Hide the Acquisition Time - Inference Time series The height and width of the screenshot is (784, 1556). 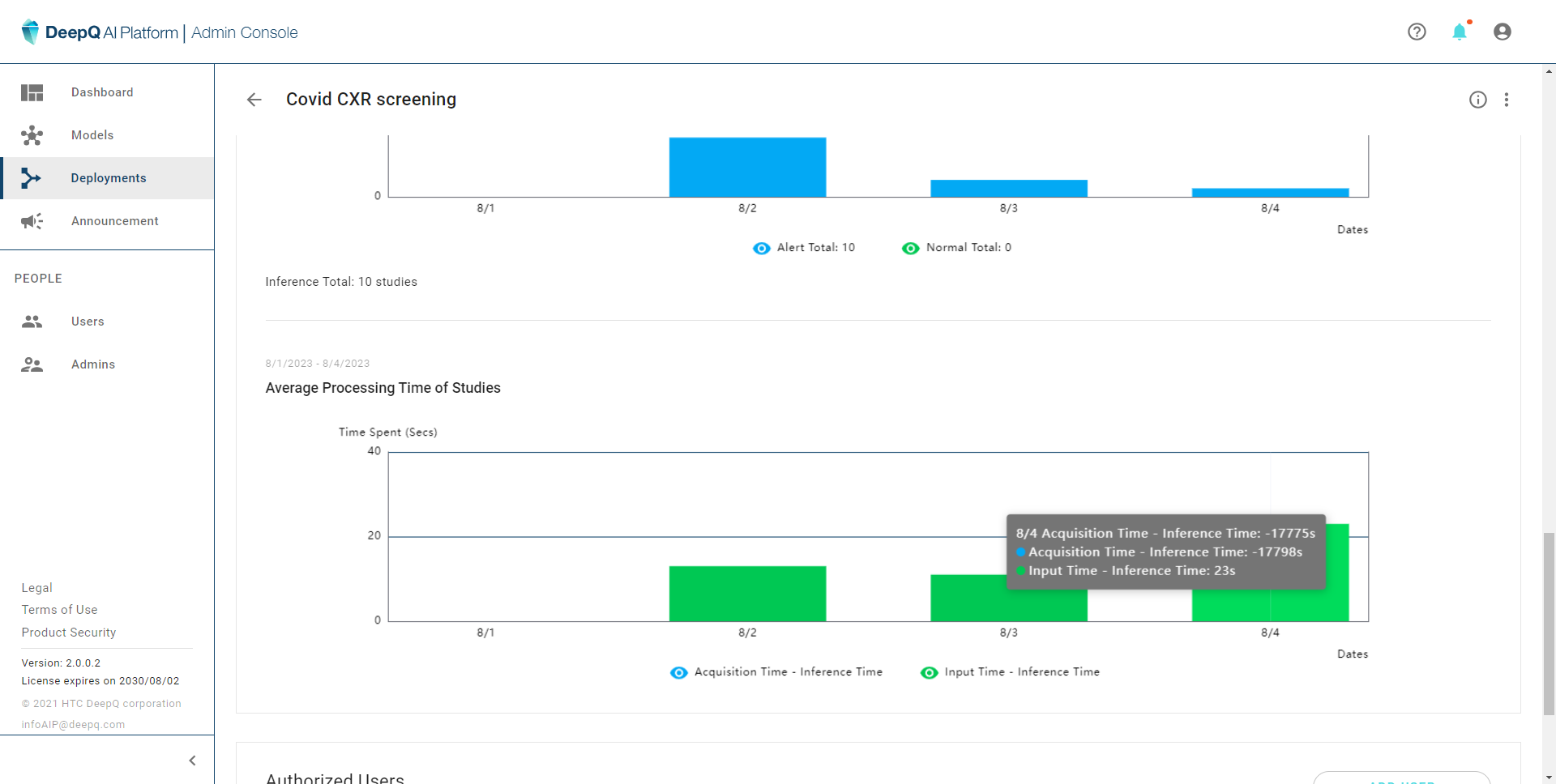(679, 672)
